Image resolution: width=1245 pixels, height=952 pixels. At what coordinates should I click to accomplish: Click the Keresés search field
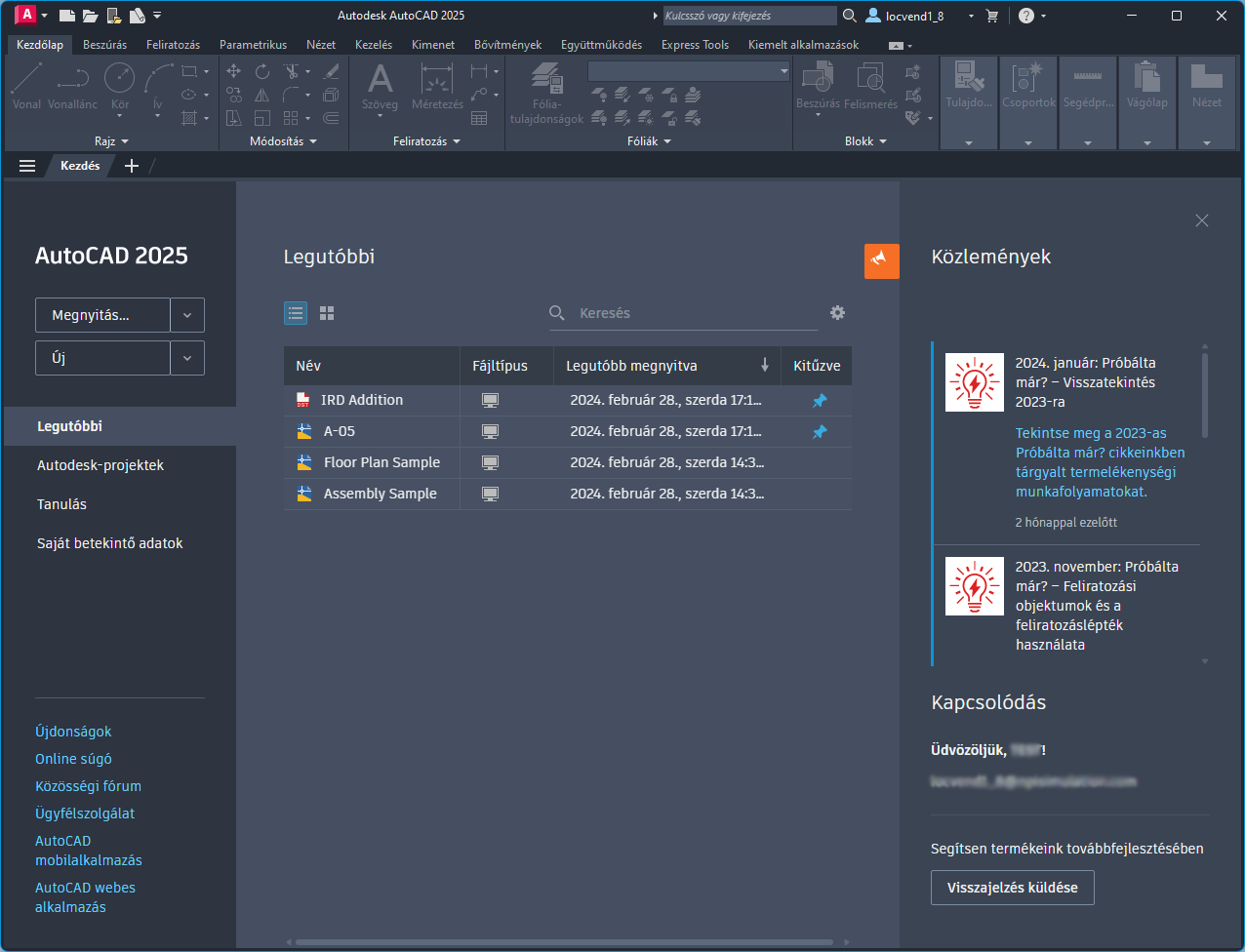(684, 313)
